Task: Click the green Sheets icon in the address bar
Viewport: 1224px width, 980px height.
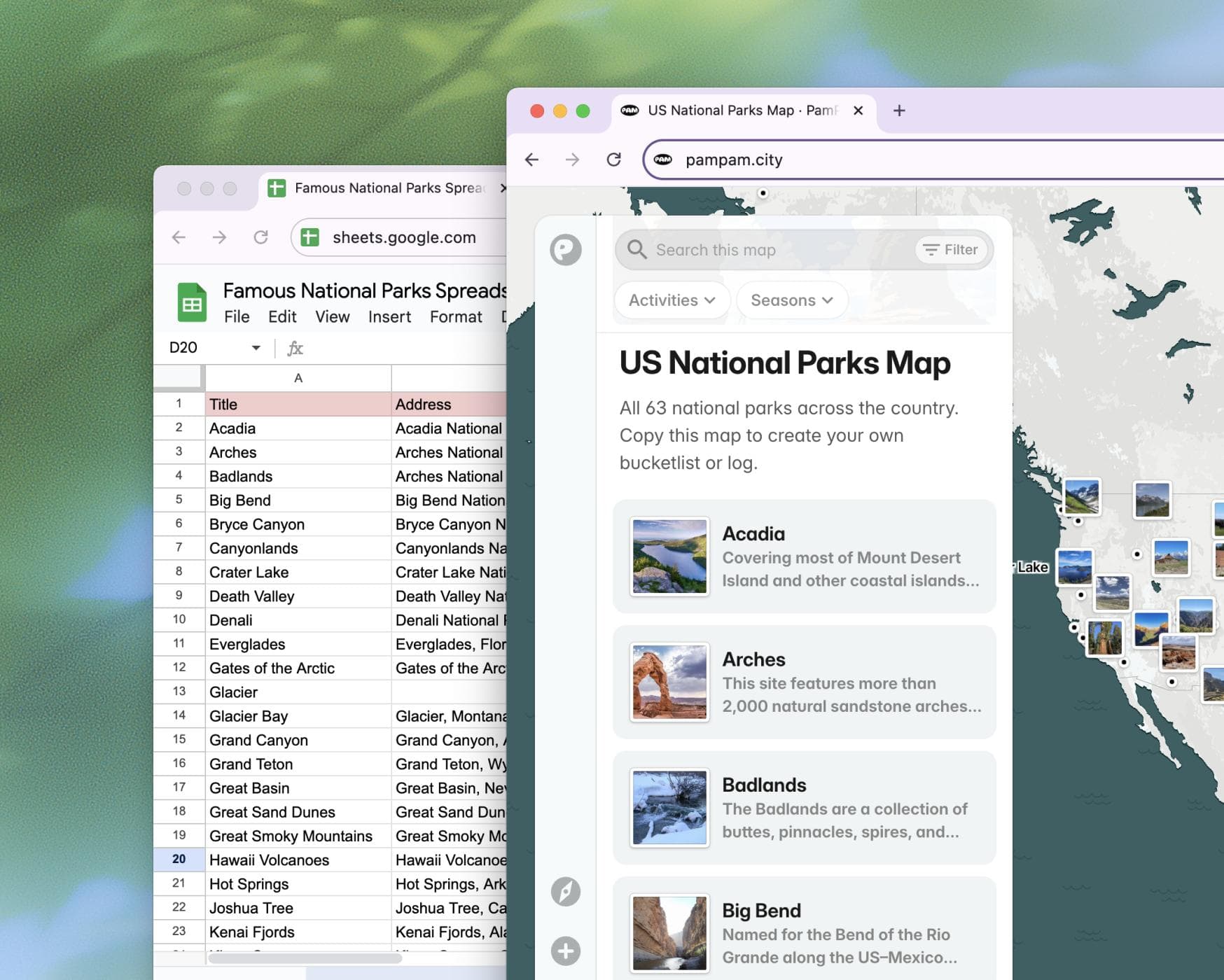Action: coord(308,237)
